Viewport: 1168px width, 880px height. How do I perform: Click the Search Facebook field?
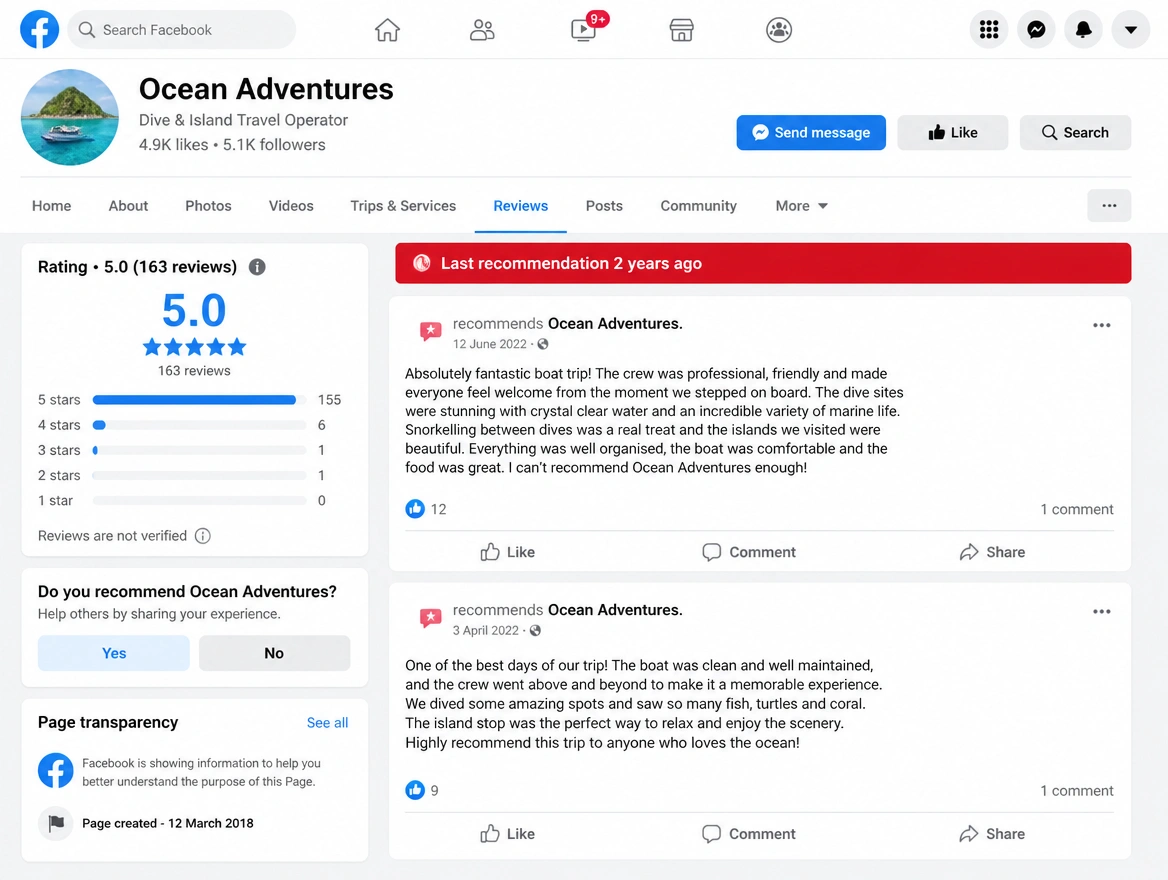click(182, 30)
